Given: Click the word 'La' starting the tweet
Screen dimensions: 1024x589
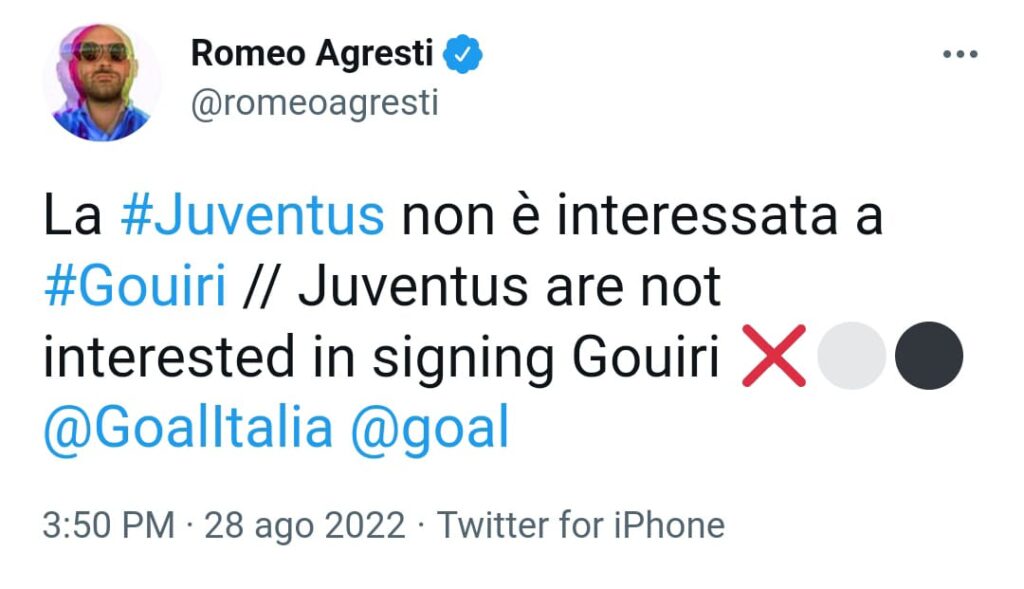Looking at the screenshot, I should [73, 217].
